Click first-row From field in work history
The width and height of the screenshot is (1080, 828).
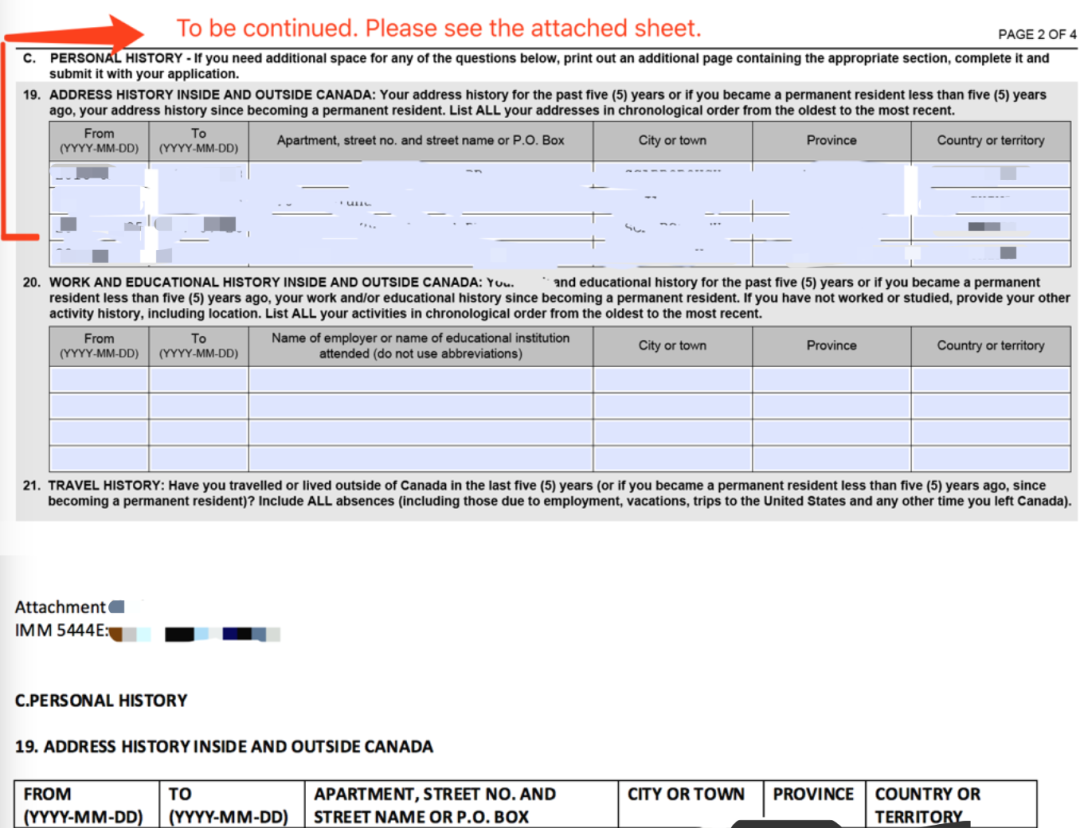[99, 380]
